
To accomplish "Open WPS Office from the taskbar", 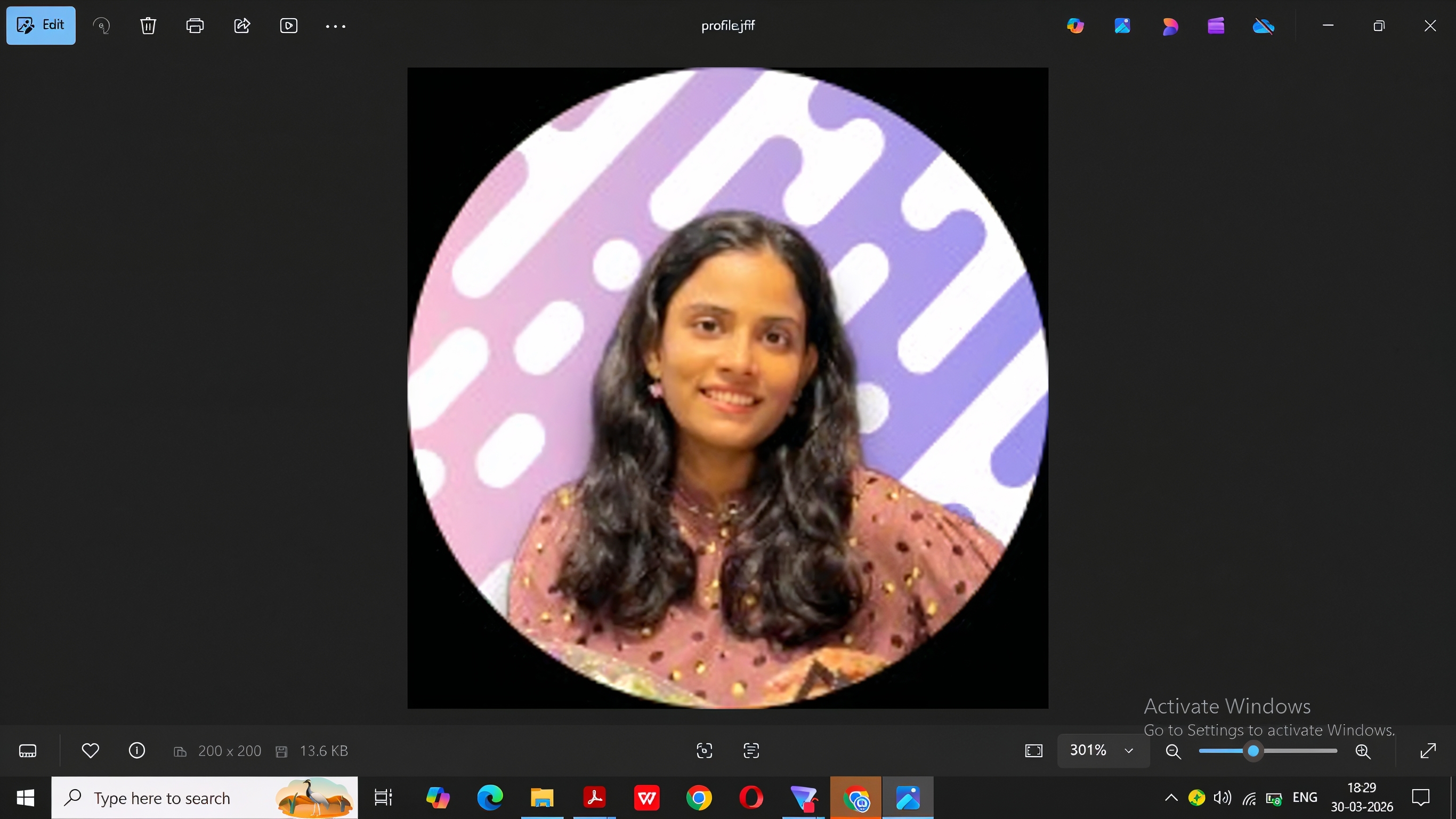I will pos(646,798).
